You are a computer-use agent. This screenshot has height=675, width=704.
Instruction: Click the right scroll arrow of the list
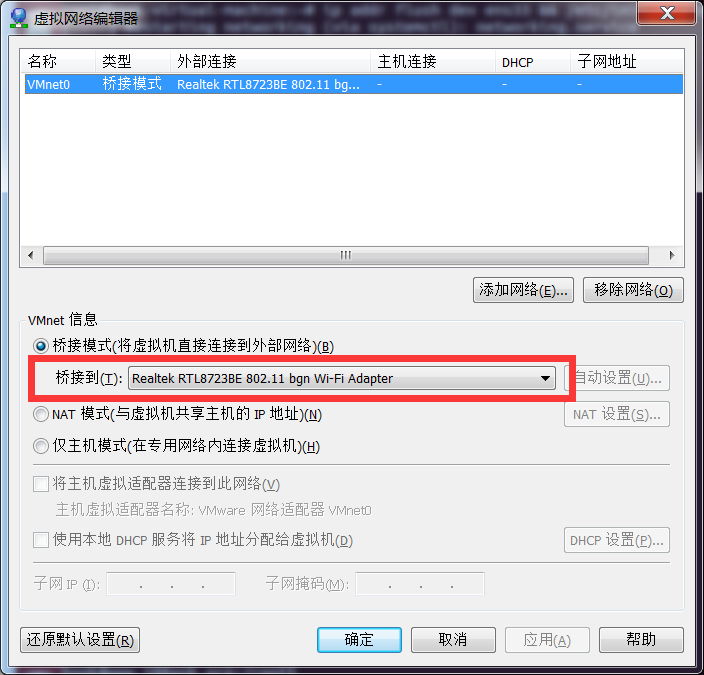pos(672,256)
